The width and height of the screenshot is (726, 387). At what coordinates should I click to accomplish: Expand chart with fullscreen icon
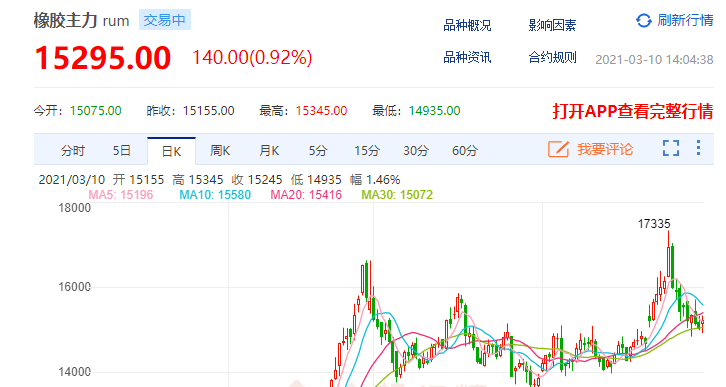671,148
